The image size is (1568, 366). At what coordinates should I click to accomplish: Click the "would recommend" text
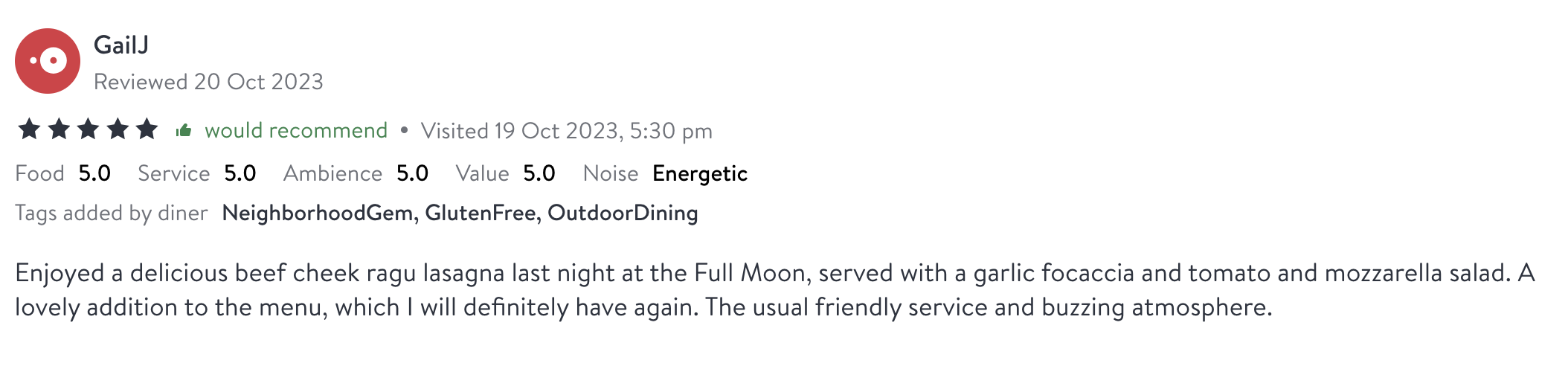(296, 131)
